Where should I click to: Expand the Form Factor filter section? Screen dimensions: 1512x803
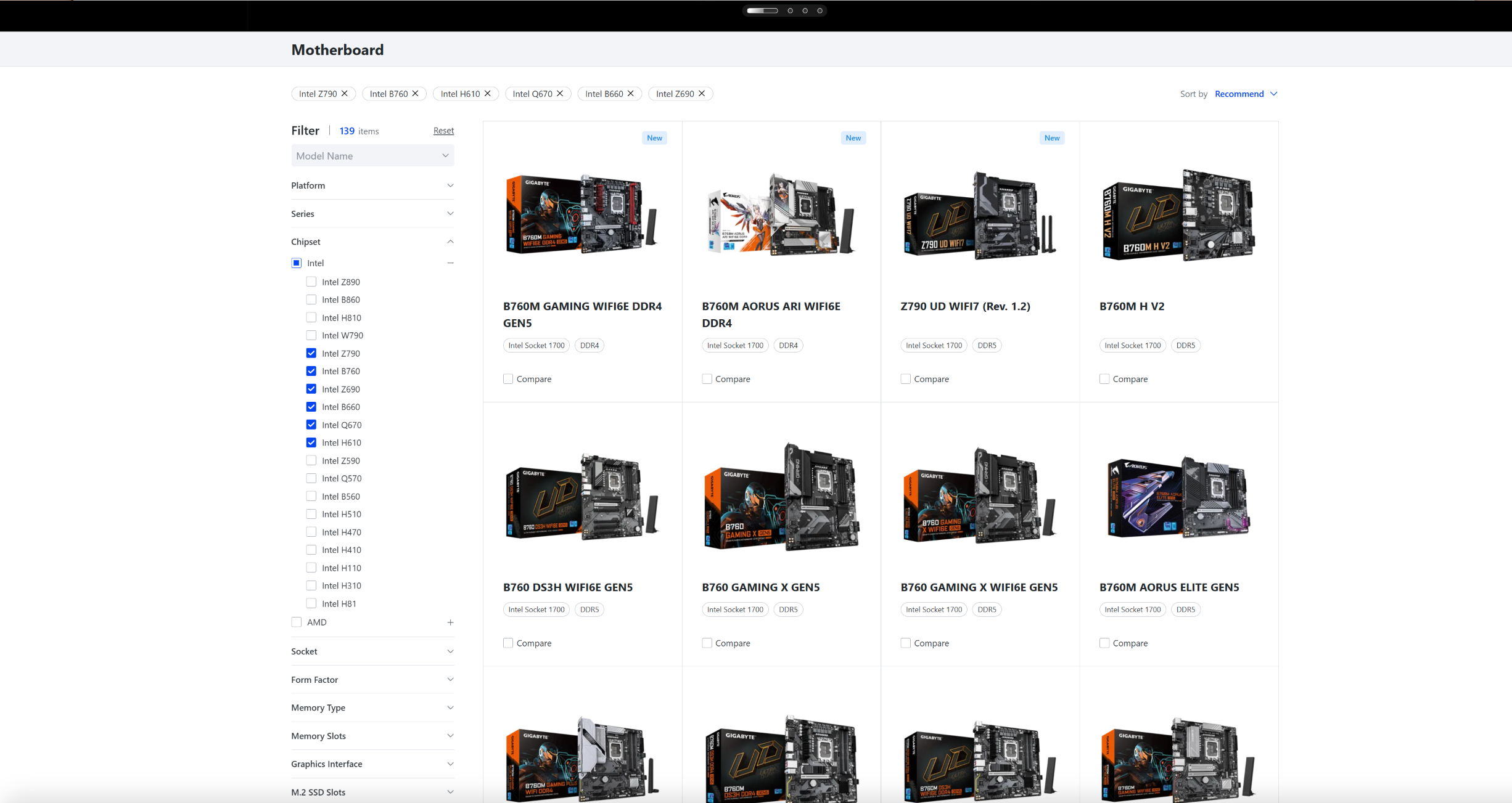pyautogui.click(x=372, y=680)
